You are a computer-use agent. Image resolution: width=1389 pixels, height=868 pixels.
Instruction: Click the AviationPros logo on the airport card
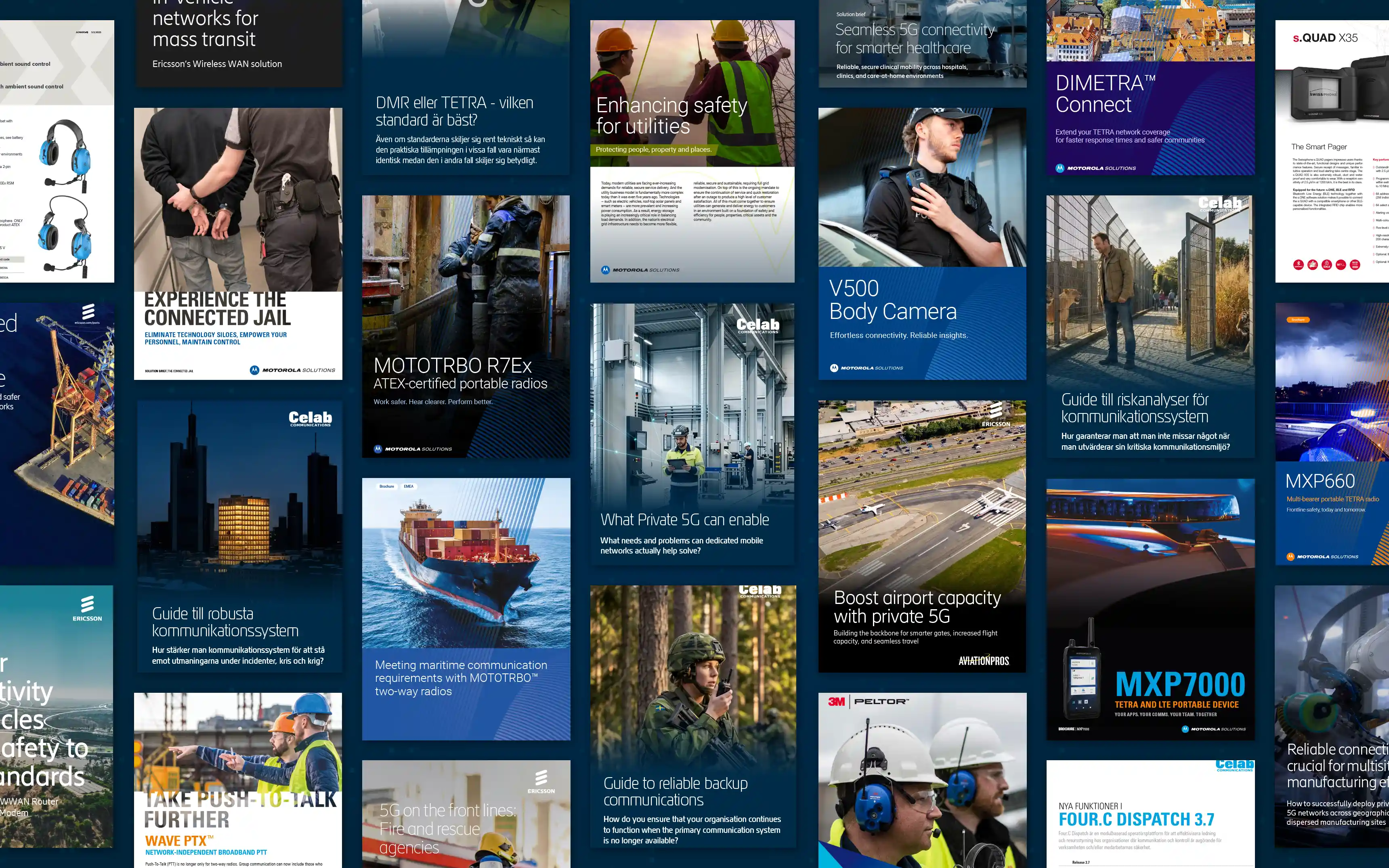tap(984, 661)
